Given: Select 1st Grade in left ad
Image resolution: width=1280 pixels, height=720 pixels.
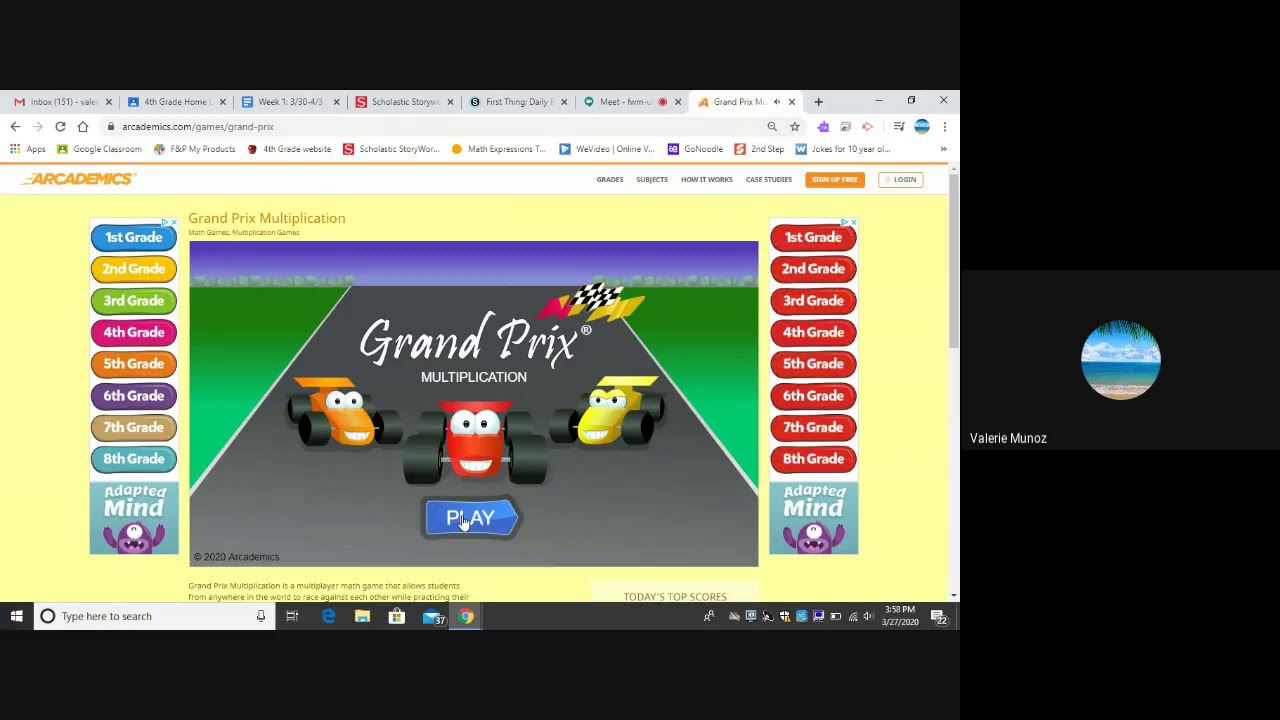Looking at the screenshot, I should pos(133,237).
